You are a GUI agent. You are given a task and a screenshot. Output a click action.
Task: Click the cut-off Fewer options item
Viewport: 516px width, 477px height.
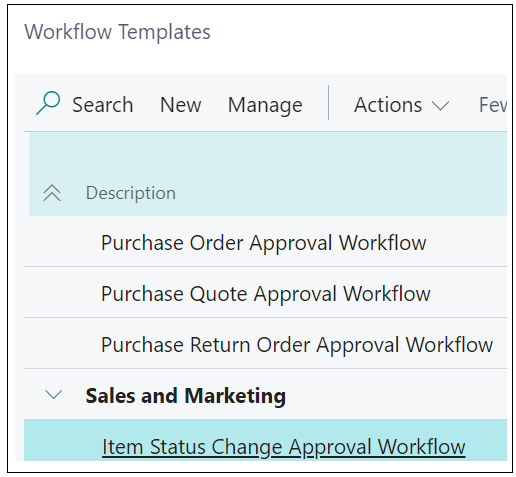[493, 105]
